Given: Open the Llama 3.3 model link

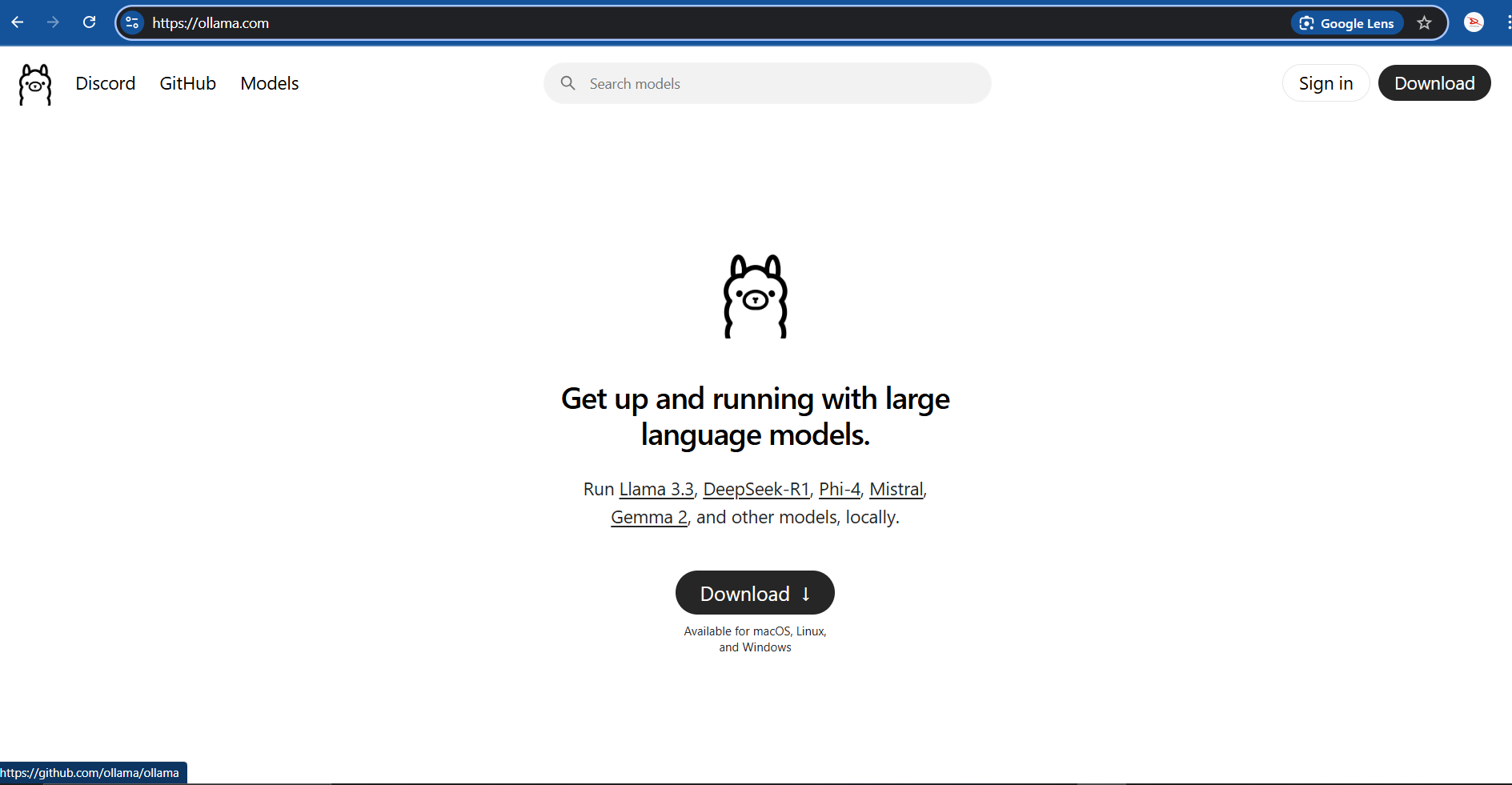Looking at the screenshot, I should 656,489.
